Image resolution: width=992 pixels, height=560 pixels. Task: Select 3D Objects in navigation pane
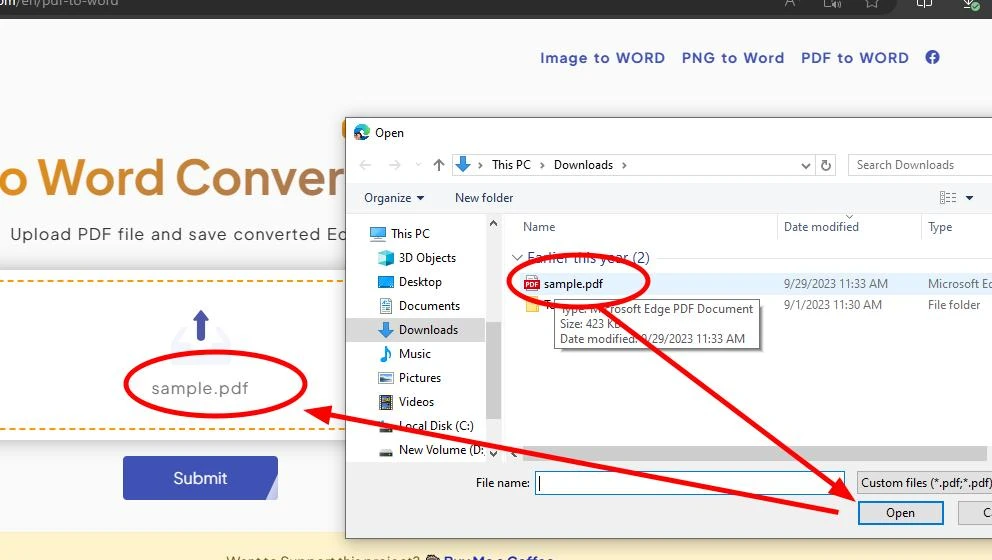[427, 258]
